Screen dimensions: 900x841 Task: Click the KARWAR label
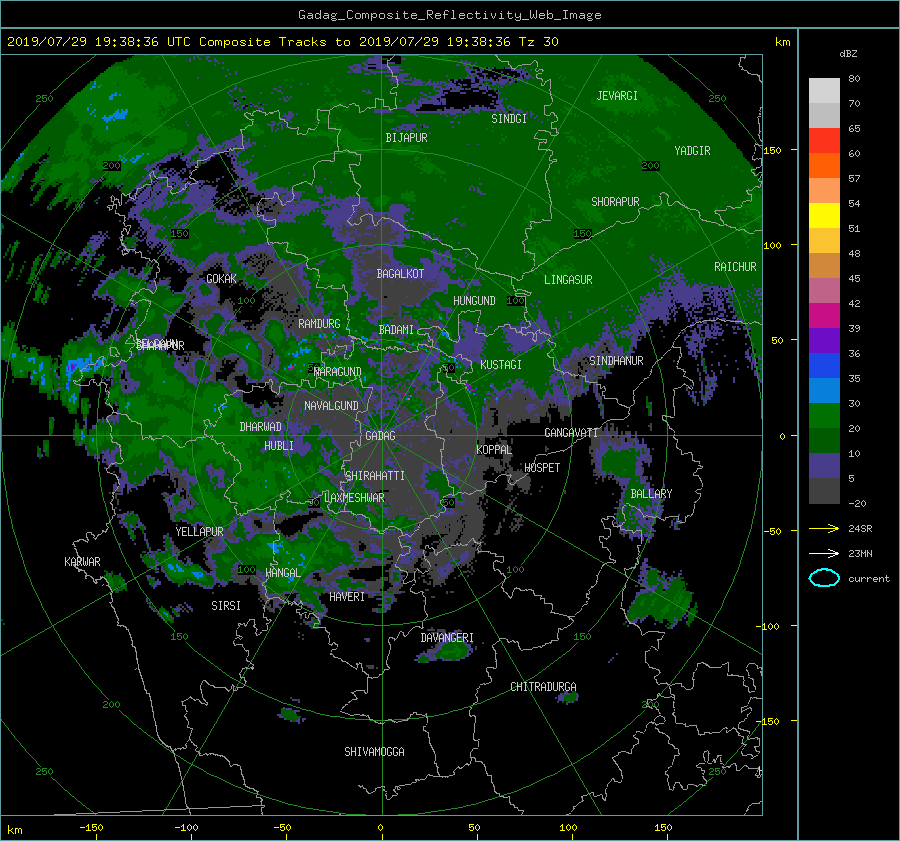(x=82, y=562)
